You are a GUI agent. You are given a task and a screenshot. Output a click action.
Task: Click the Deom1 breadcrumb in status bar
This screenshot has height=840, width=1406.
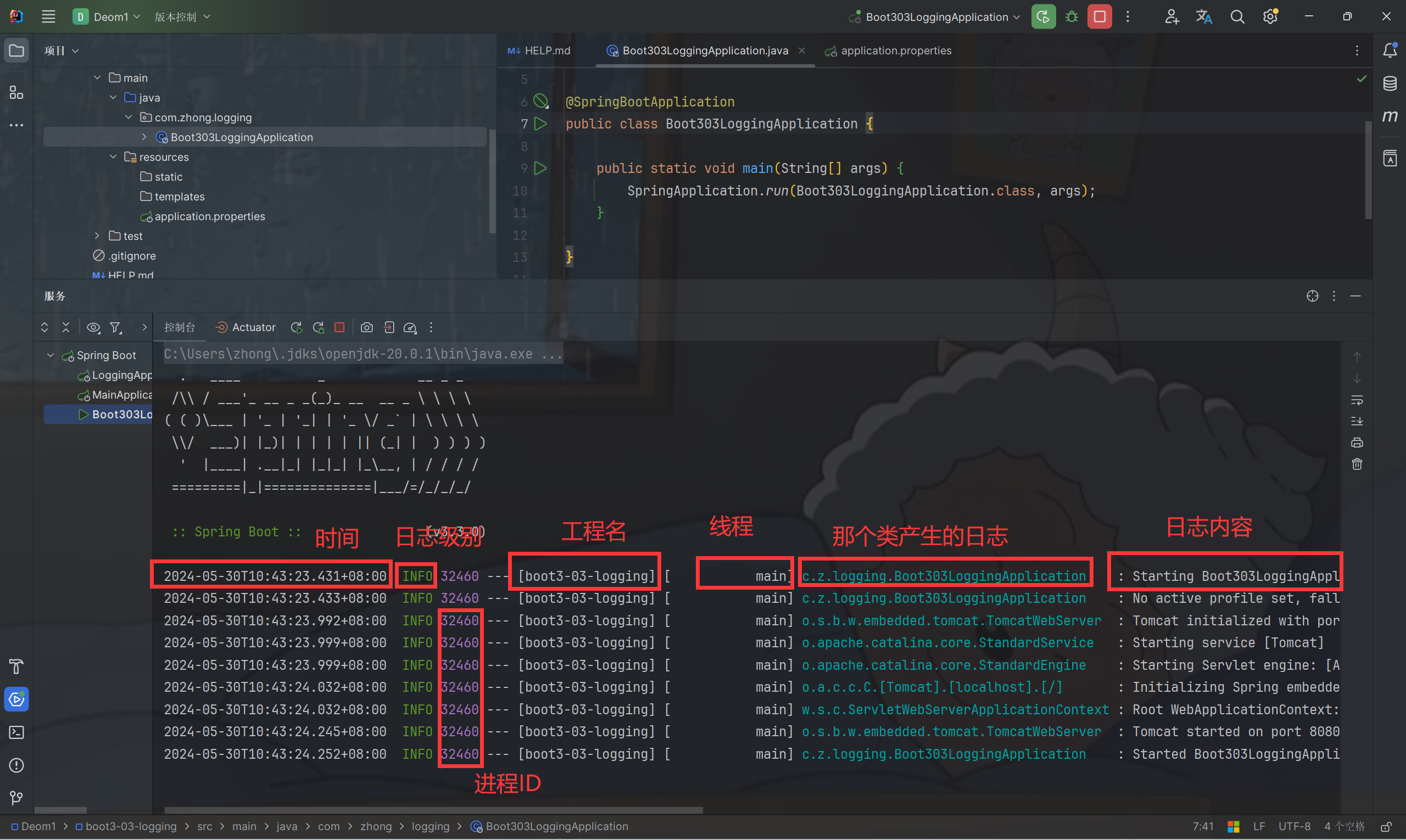34,826
